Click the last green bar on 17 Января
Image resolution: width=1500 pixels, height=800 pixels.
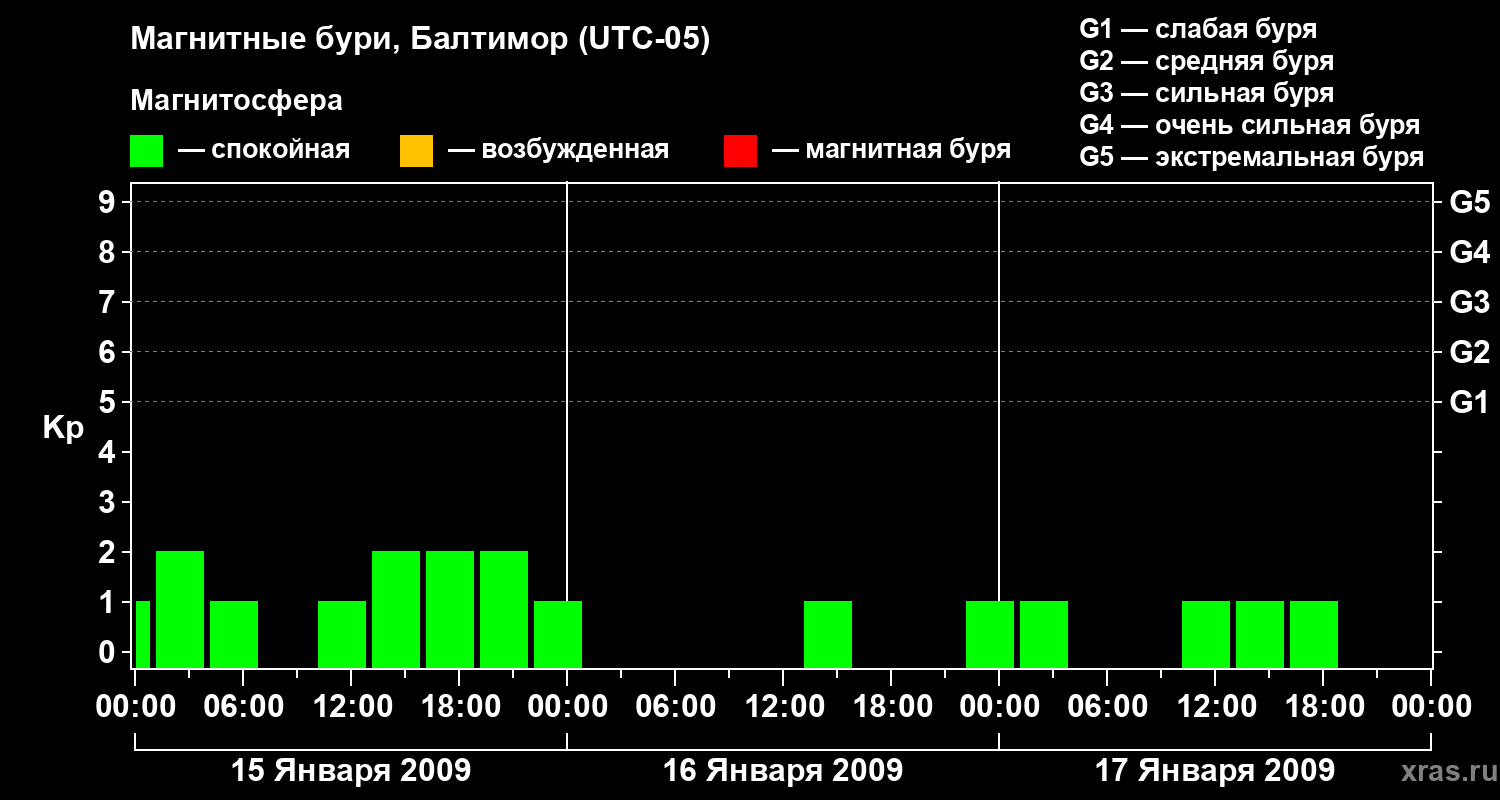(1314, 634)
